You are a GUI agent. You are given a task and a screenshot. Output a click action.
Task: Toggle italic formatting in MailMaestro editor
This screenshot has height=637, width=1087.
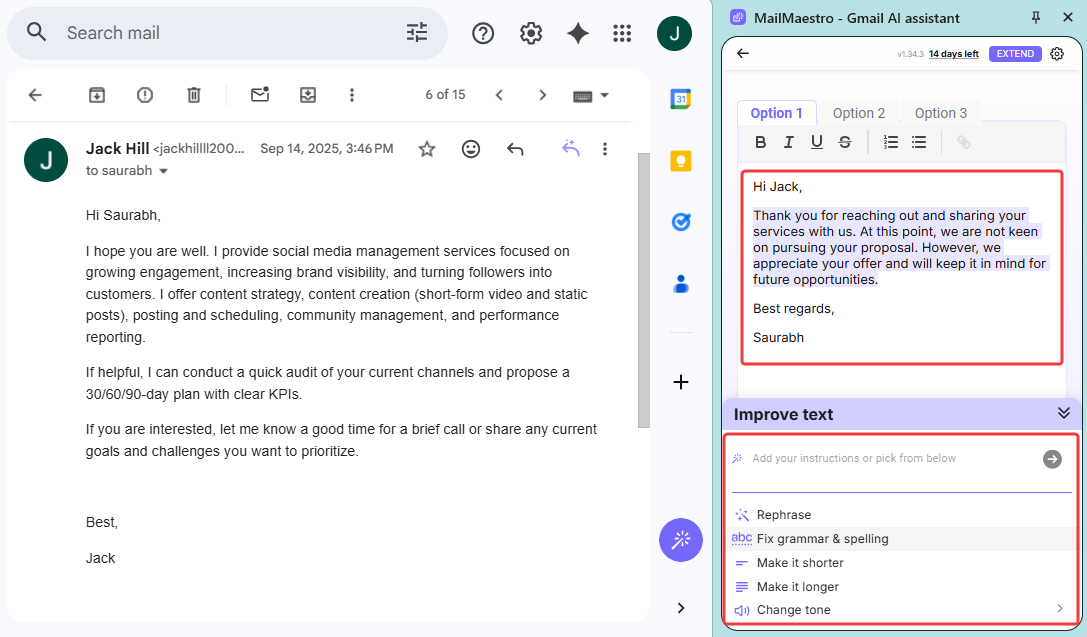pyautogui.click(x=789, y=142)
